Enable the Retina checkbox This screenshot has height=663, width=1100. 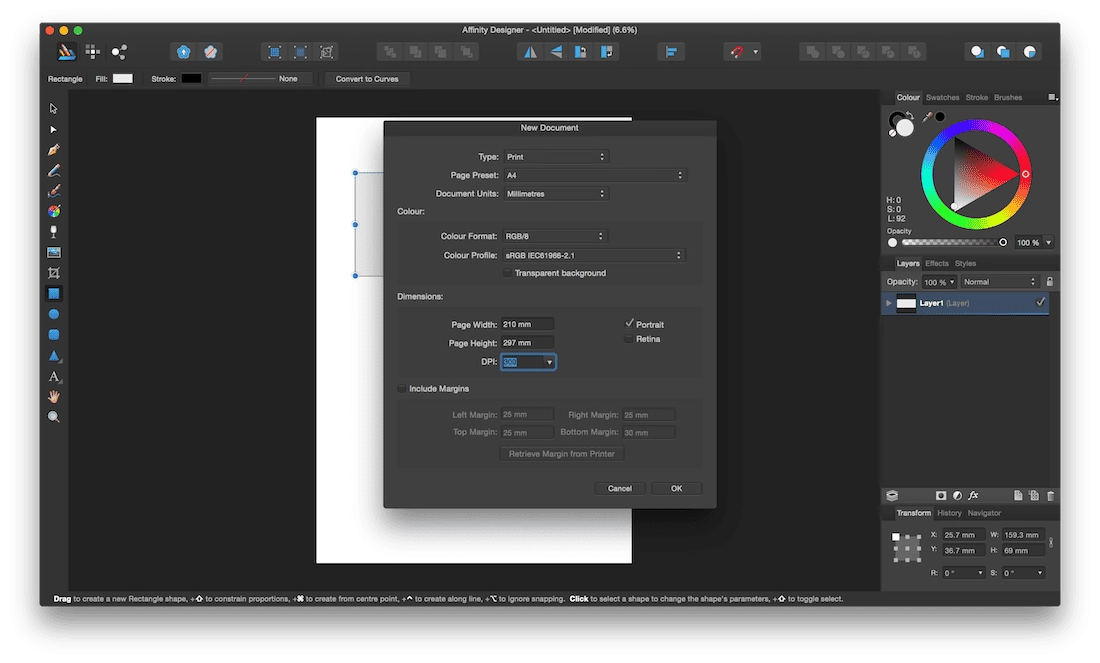point(629,339)
